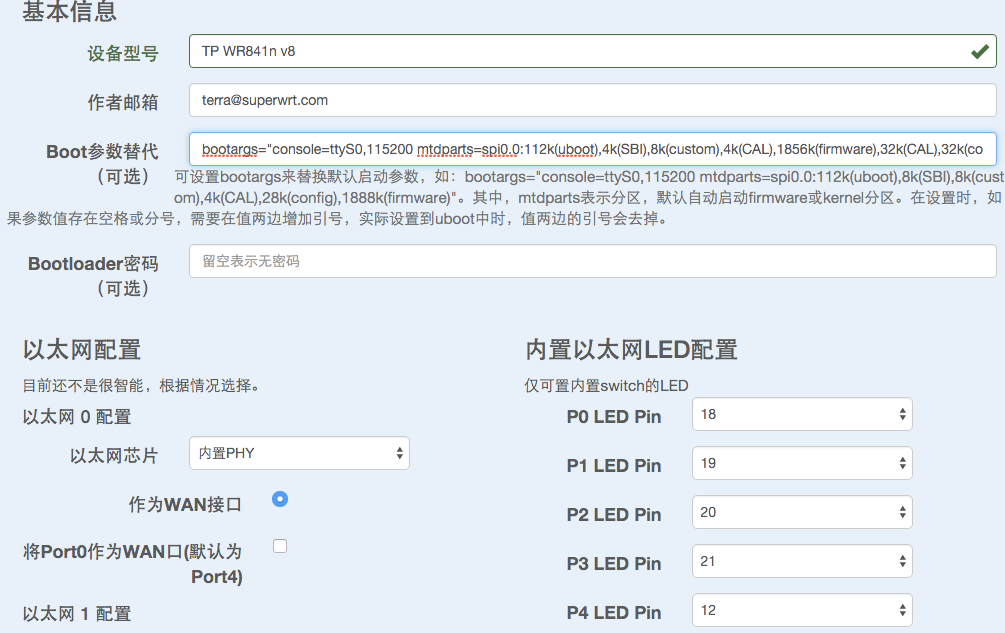Click the 作为WAN接口 label text
The image size is (1005, 633).
click(185, 505)
